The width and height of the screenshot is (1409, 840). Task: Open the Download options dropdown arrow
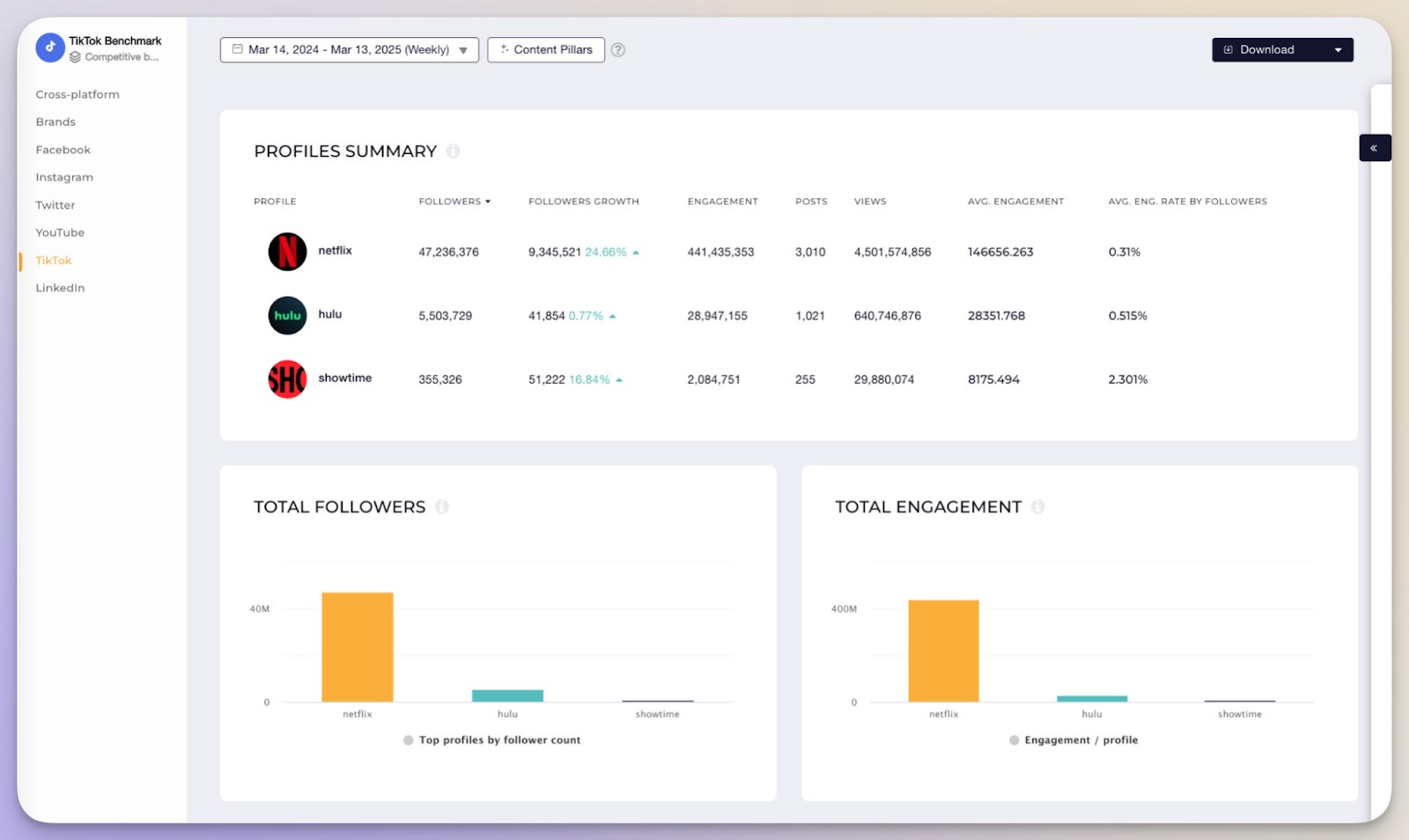1339,49
